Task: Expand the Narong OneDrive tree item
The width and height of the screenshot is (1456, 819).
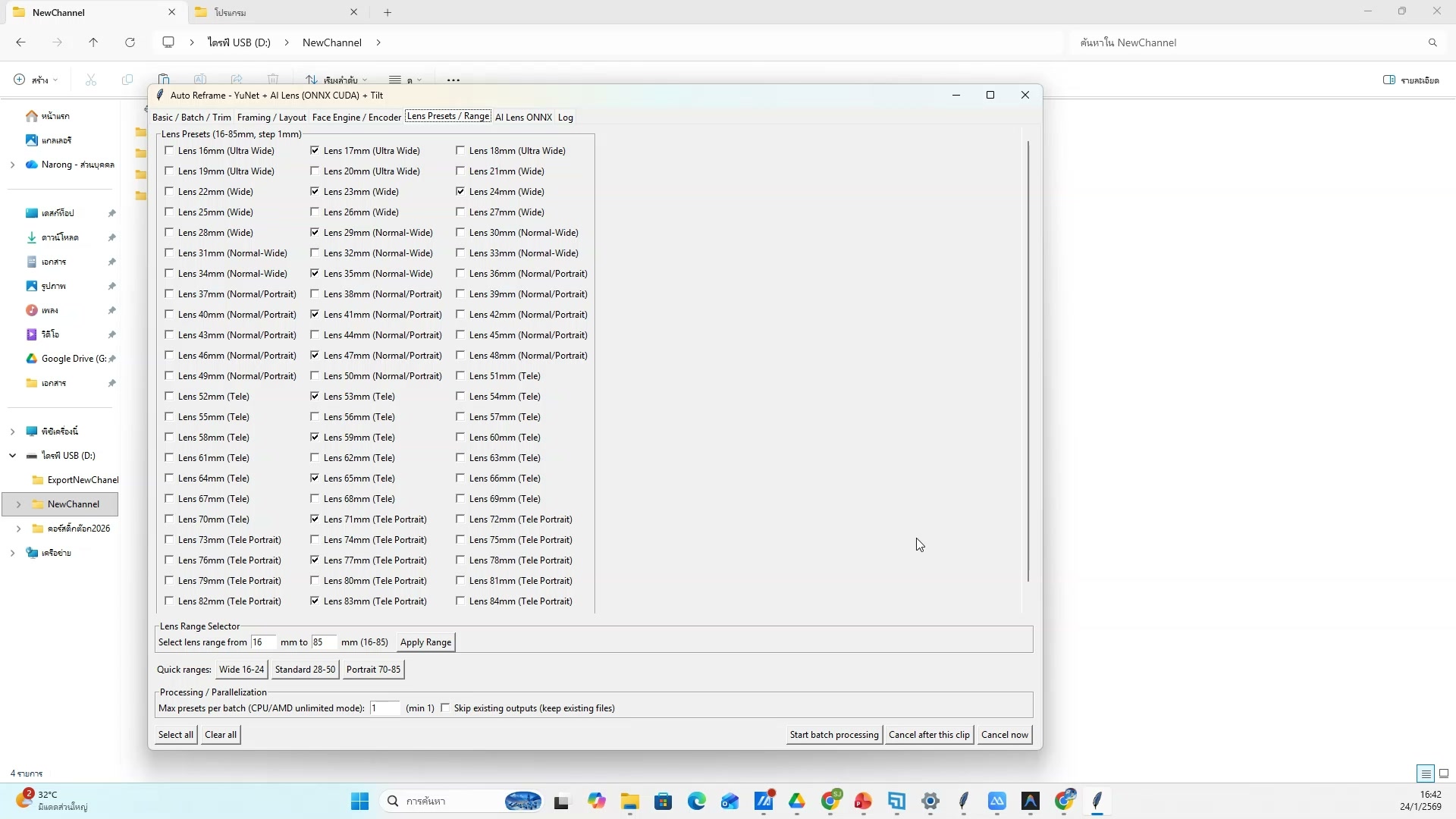Action: 12,165
